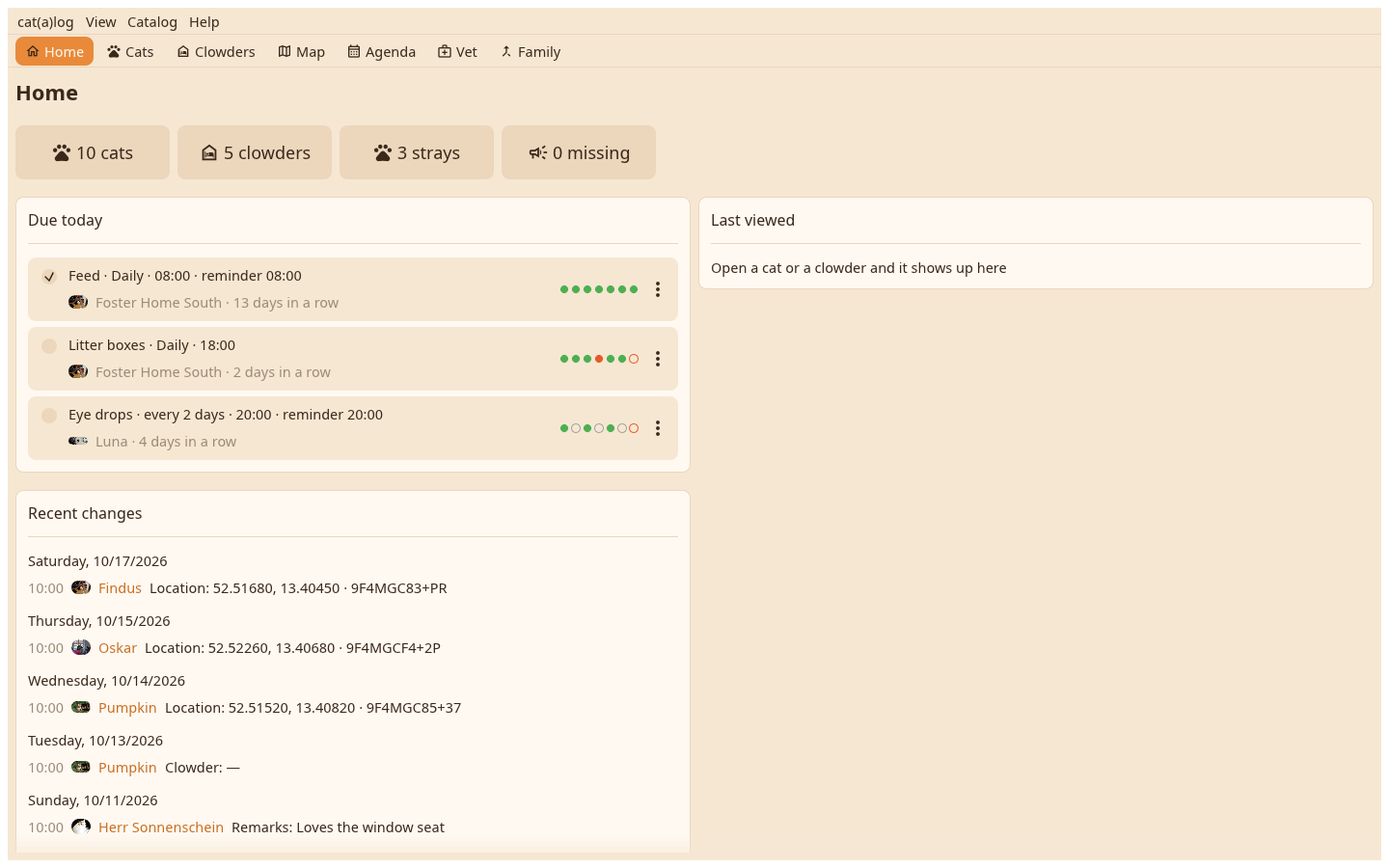Open options menu for Feed task
The height and width of the screenshot is (868, 1389).
pos(658,289)
